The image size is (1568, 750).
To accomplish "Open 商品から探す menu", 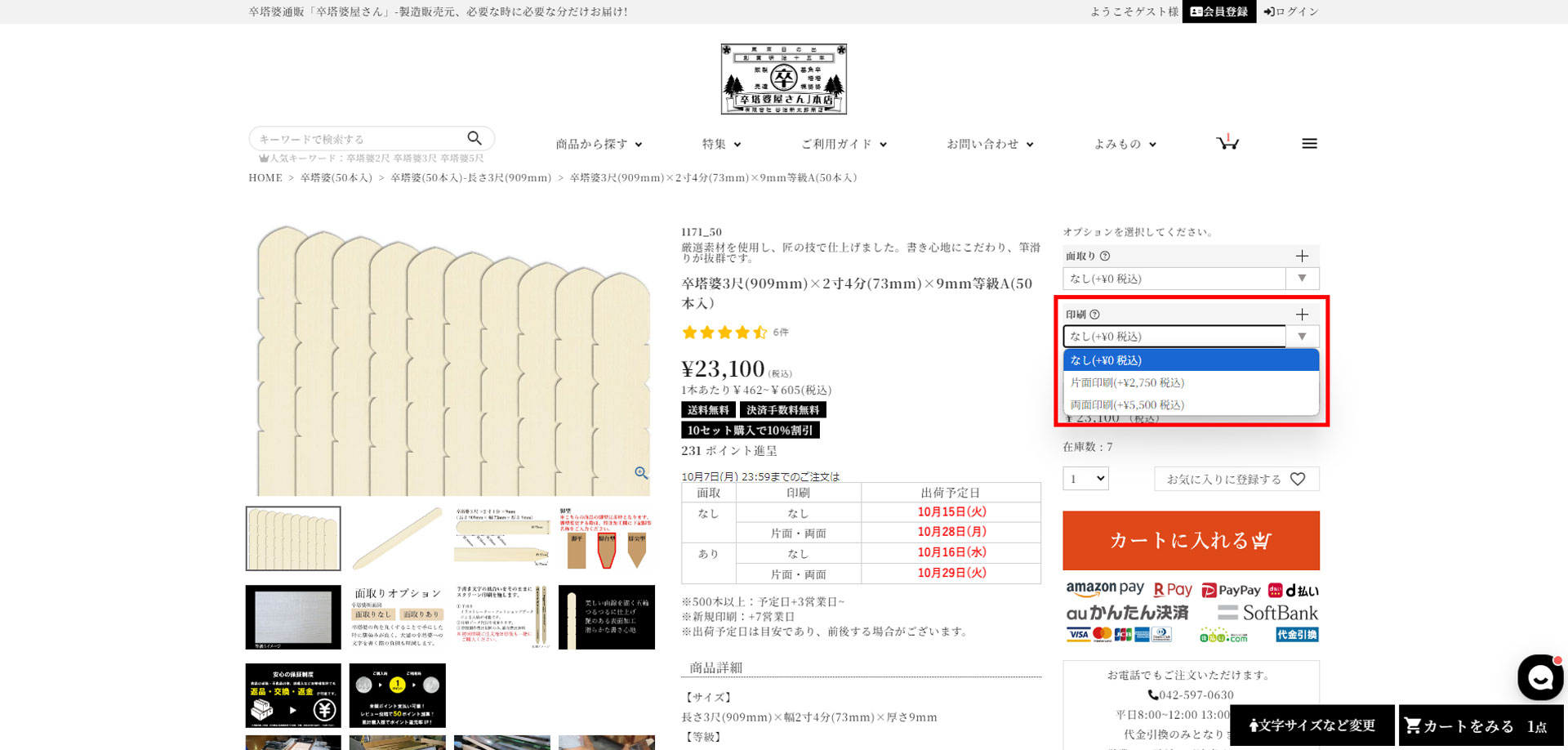I will (599, 144).
